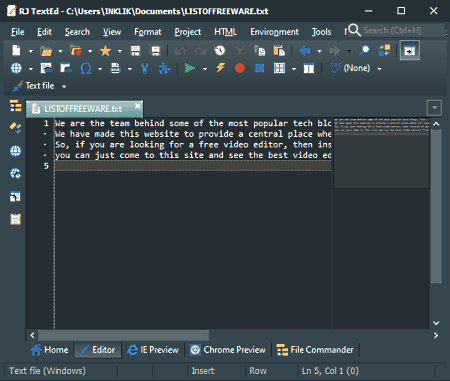Select the LISTOFFREEWARE.txt document tab

(83, 109)
